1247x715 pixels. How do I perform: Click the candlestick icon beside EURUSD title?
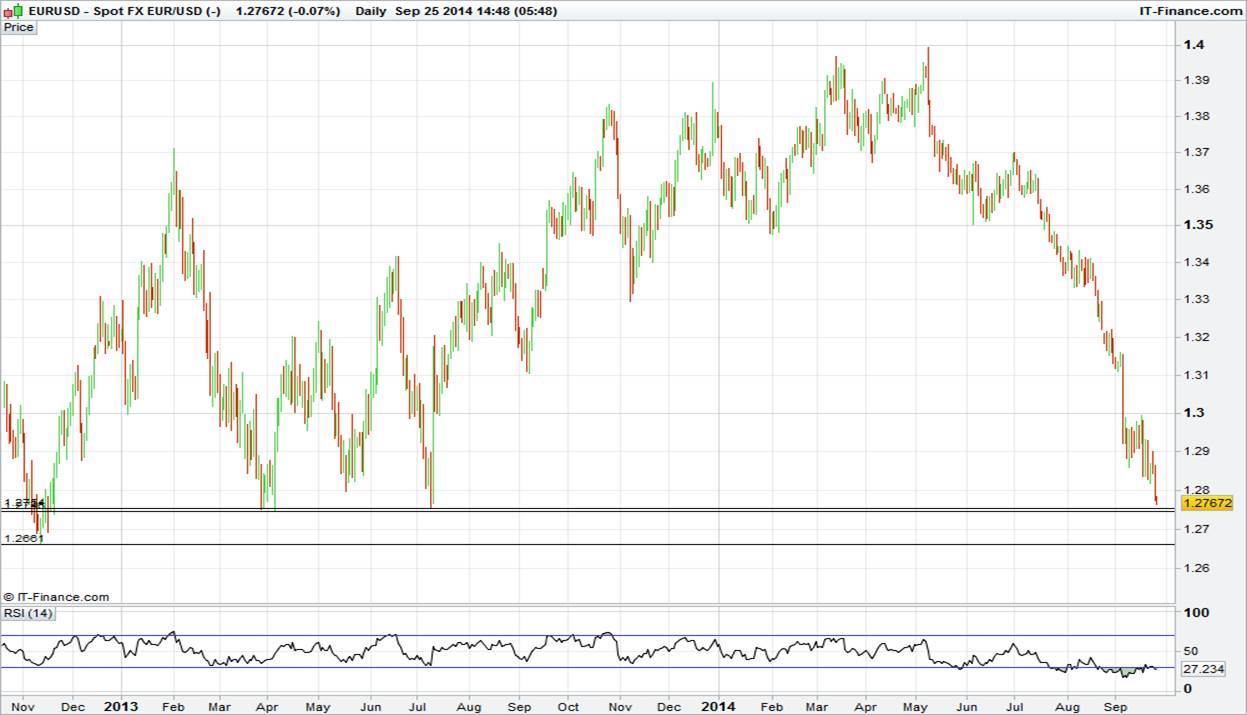click(9, 11)
